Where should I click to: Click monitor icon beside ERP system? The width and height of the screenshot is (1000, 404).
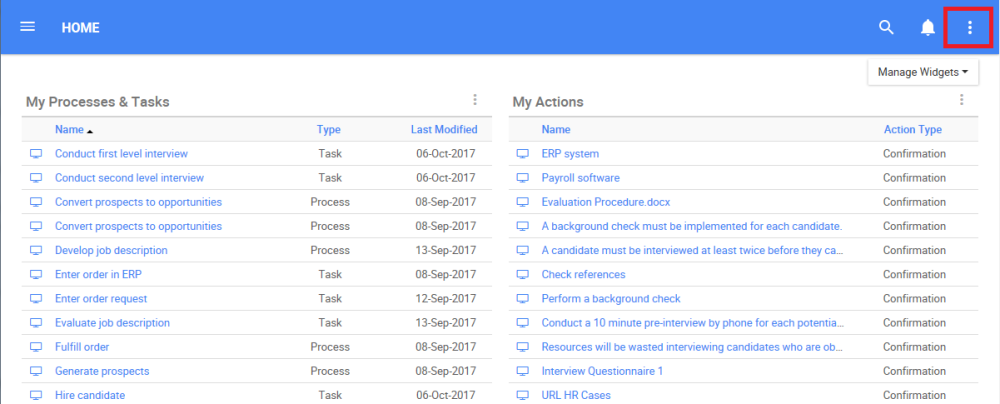[522, 154]
